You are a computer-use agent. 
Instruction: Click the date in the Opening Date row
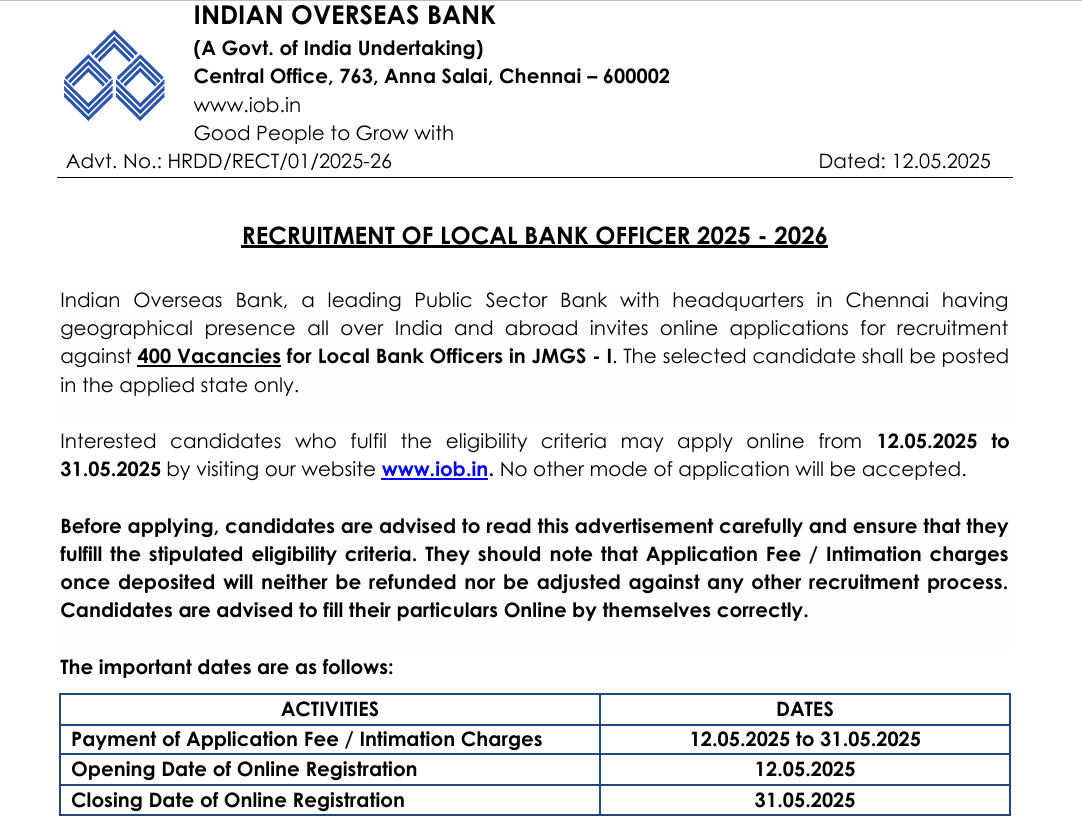[805, 769]
